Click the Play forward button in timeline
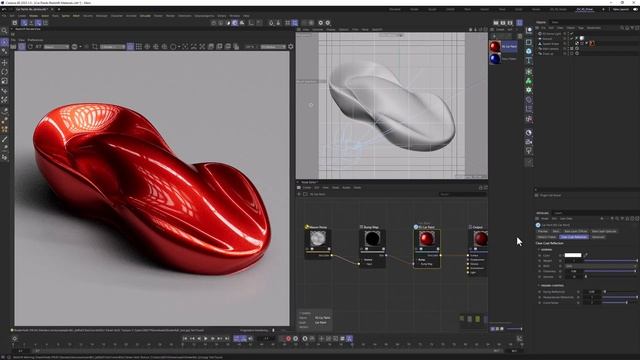 click(205, 338)
